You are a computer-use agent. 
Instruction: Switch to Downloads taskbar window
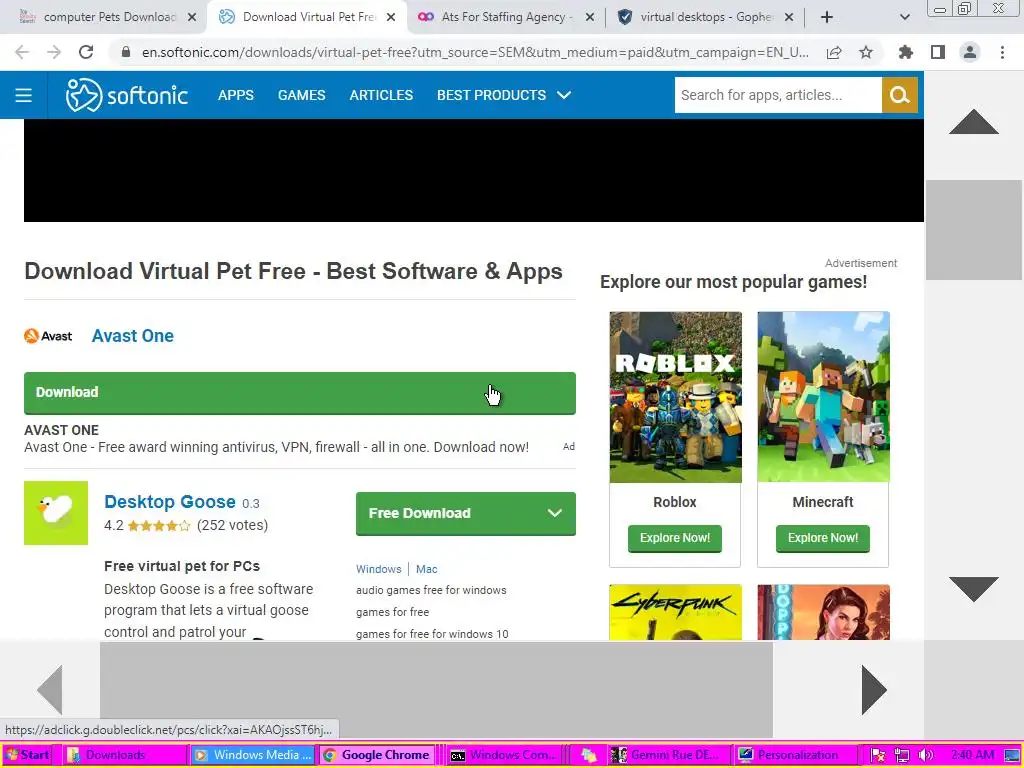(x=126, y=755)
